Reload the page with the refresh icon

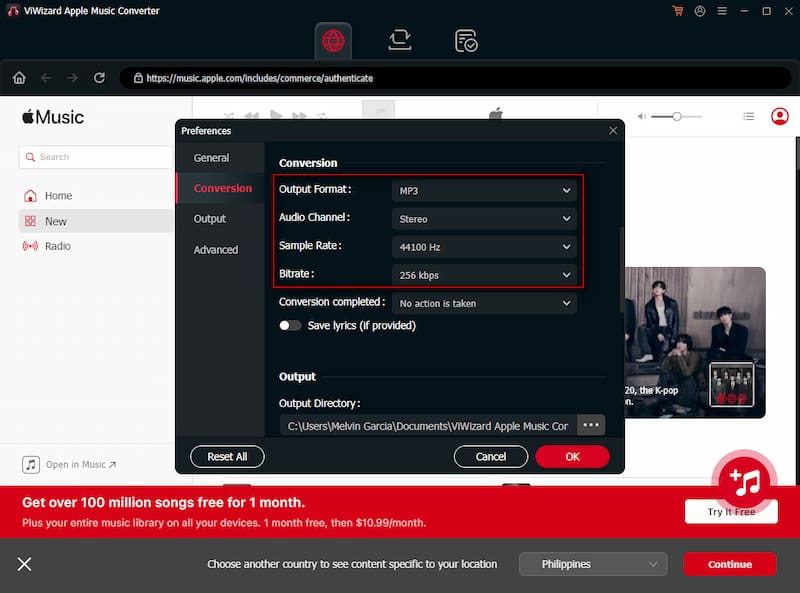point(99,78)
